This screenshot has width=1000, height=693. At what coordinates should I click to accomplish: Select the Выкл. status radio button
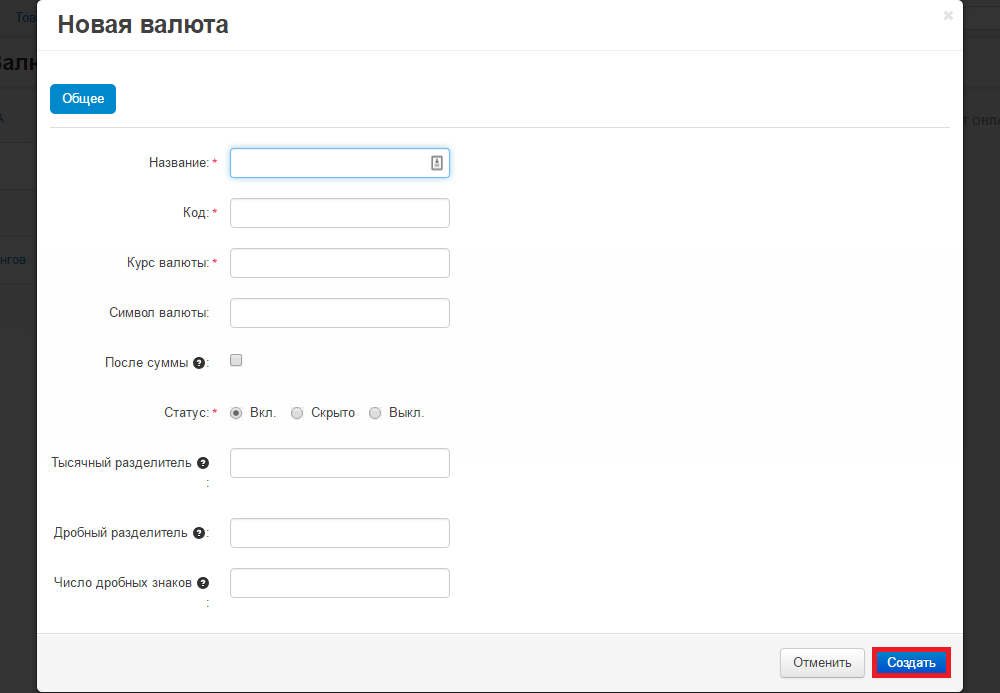tap(375, 413)
